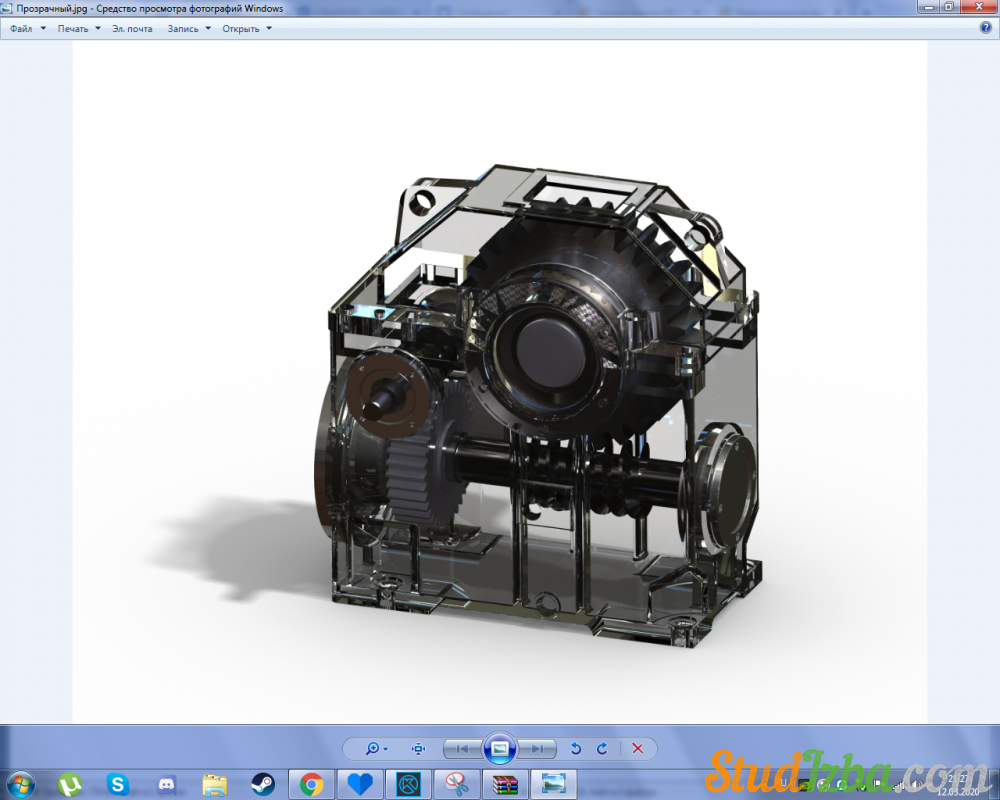This screenshot has width=1000, height=800.
Task: Open the zoom magnifier control
Action: (x=372, y=748)
